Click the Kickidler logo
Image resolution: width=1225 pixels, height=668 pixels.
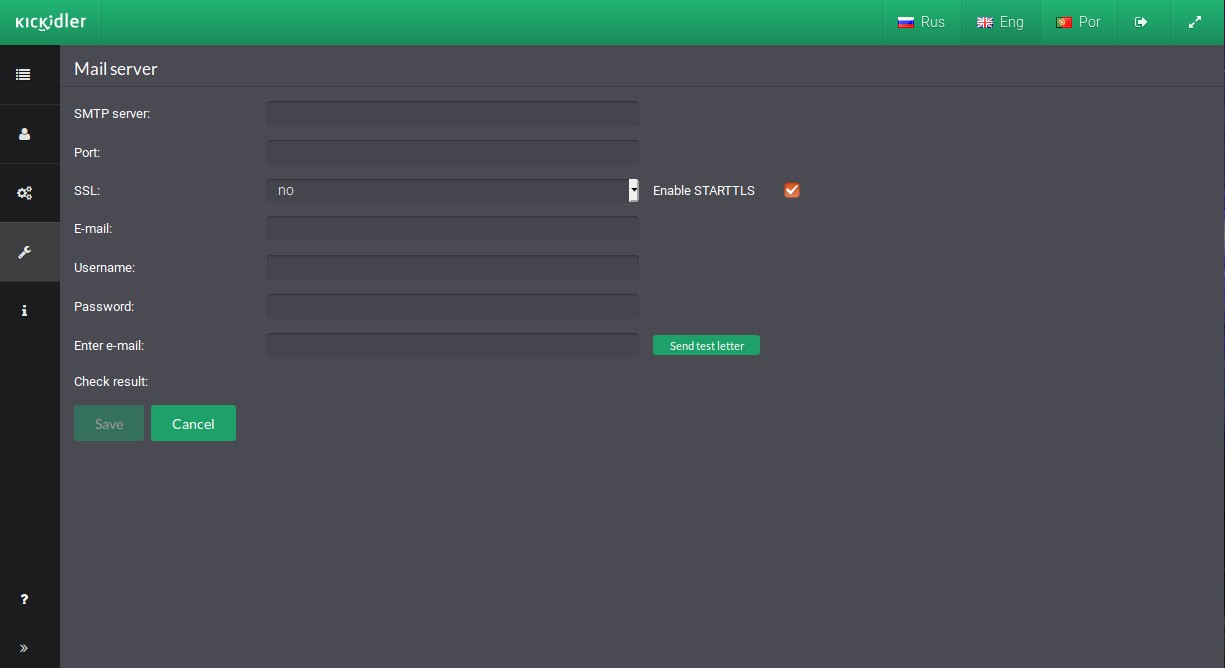click(50, 22)
